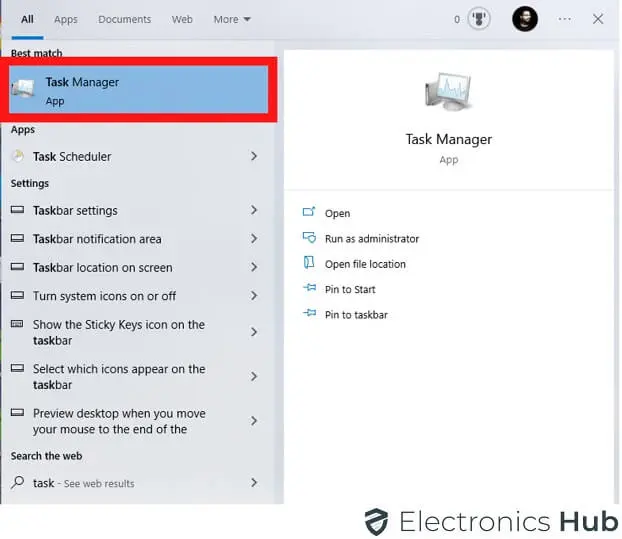This screenshot has width=622, height=539.
Task: Click the Task Manager icon in Best match
Action: pos(24,91)
